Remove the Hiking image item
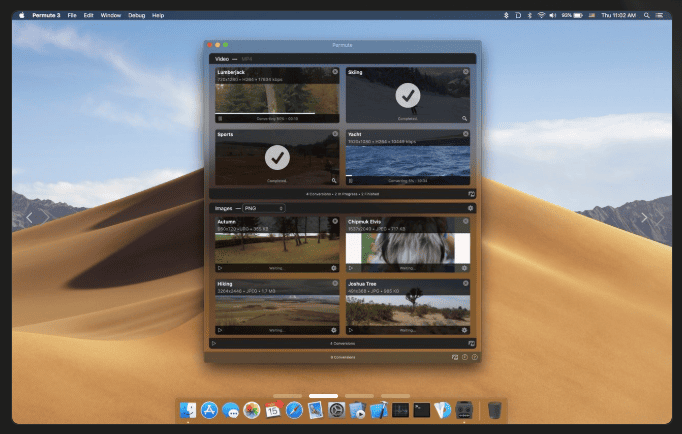Screen dimensions: 682x434 (335, 284)
